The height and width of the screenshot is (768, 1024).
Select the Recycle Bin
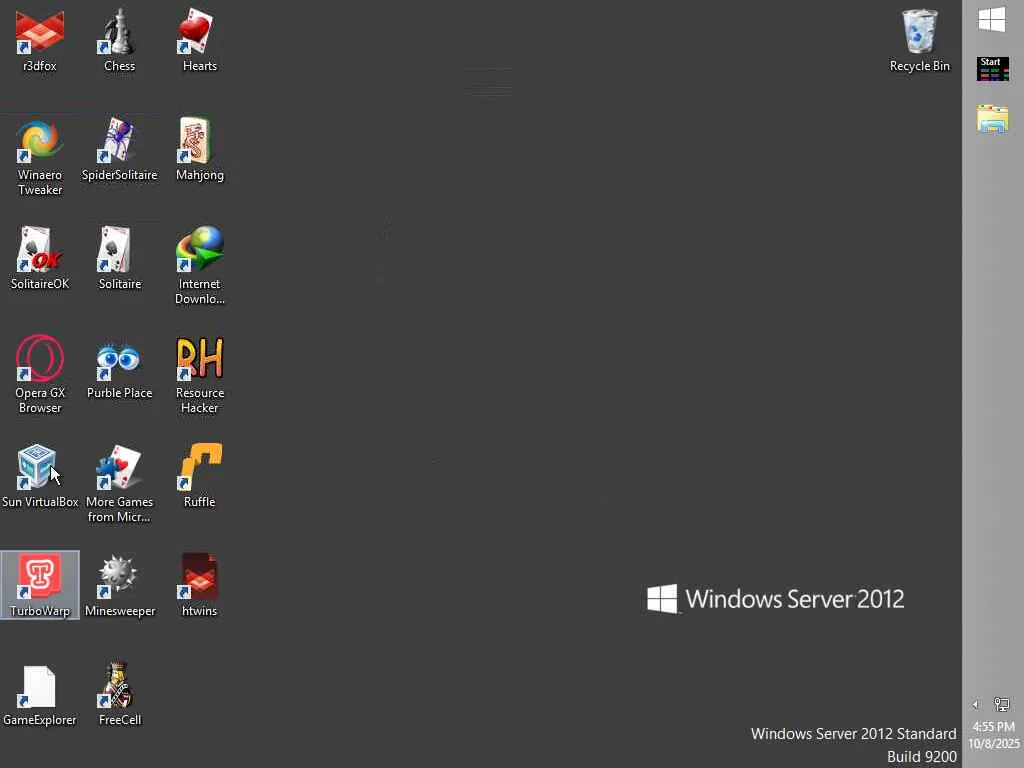920,40
